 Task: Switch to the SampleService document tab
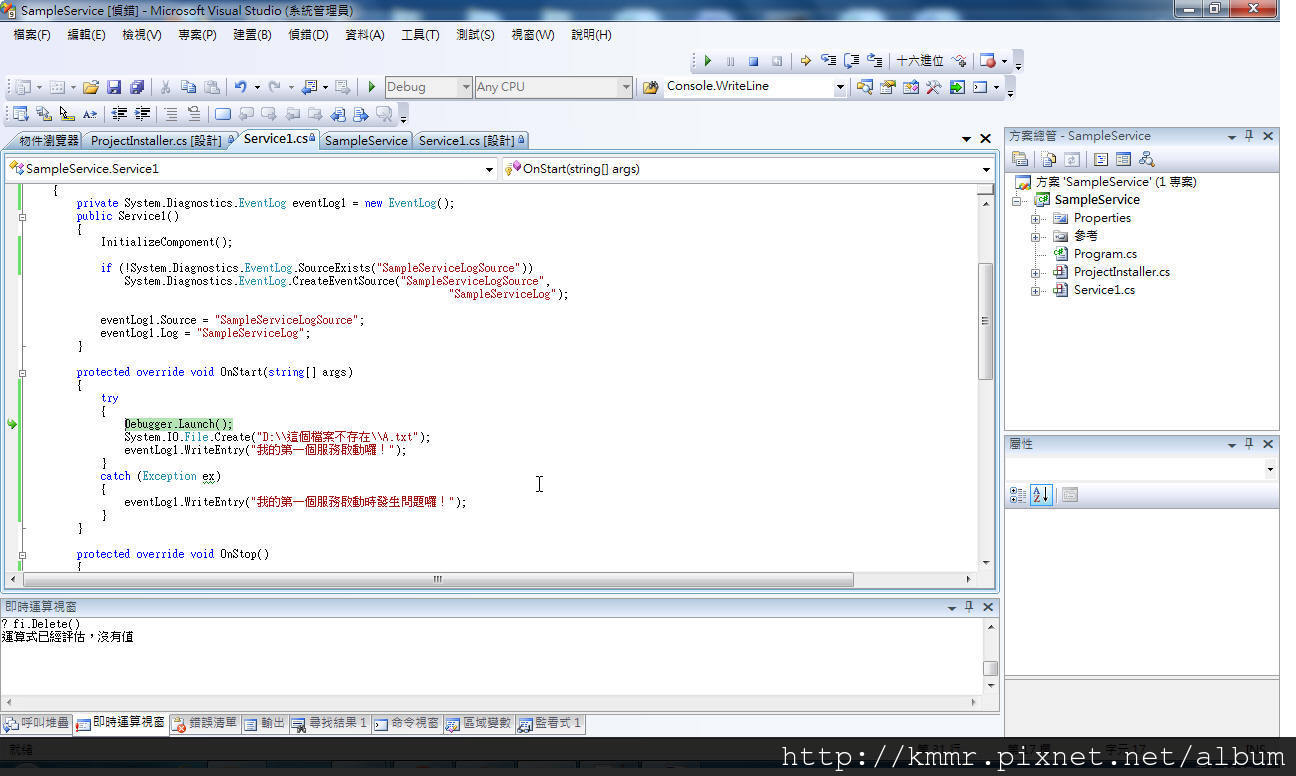[366, 141]
